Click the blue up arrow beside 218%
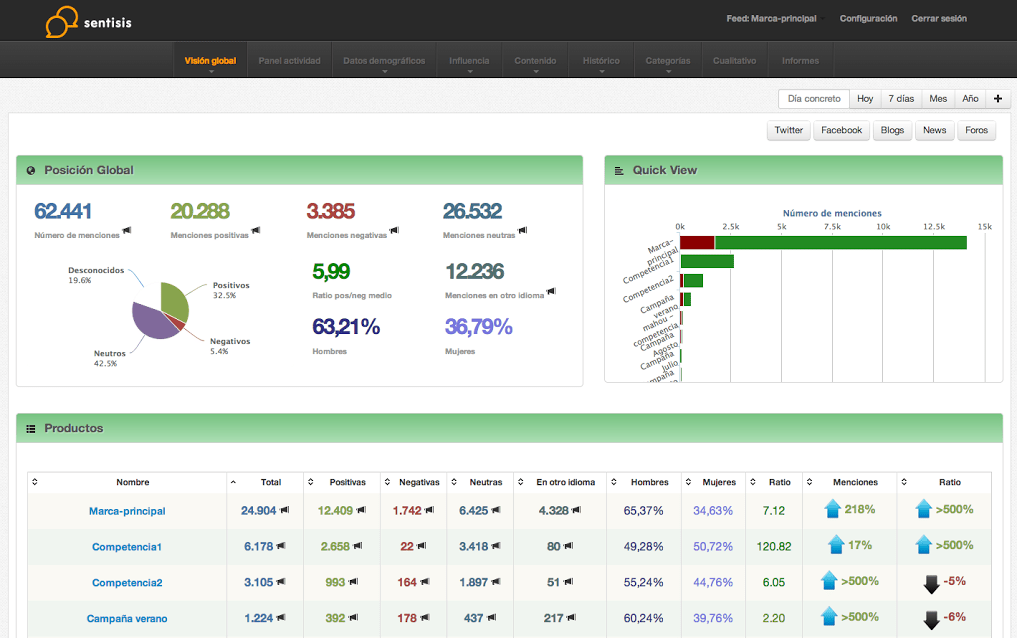The image size is (1017, 638). tap(832, 510)
